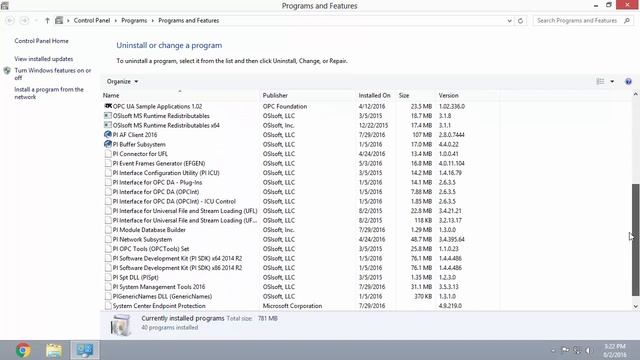Refresh the Programs and Features list
This screenshot has width=640, height=360.
point(520,20)
